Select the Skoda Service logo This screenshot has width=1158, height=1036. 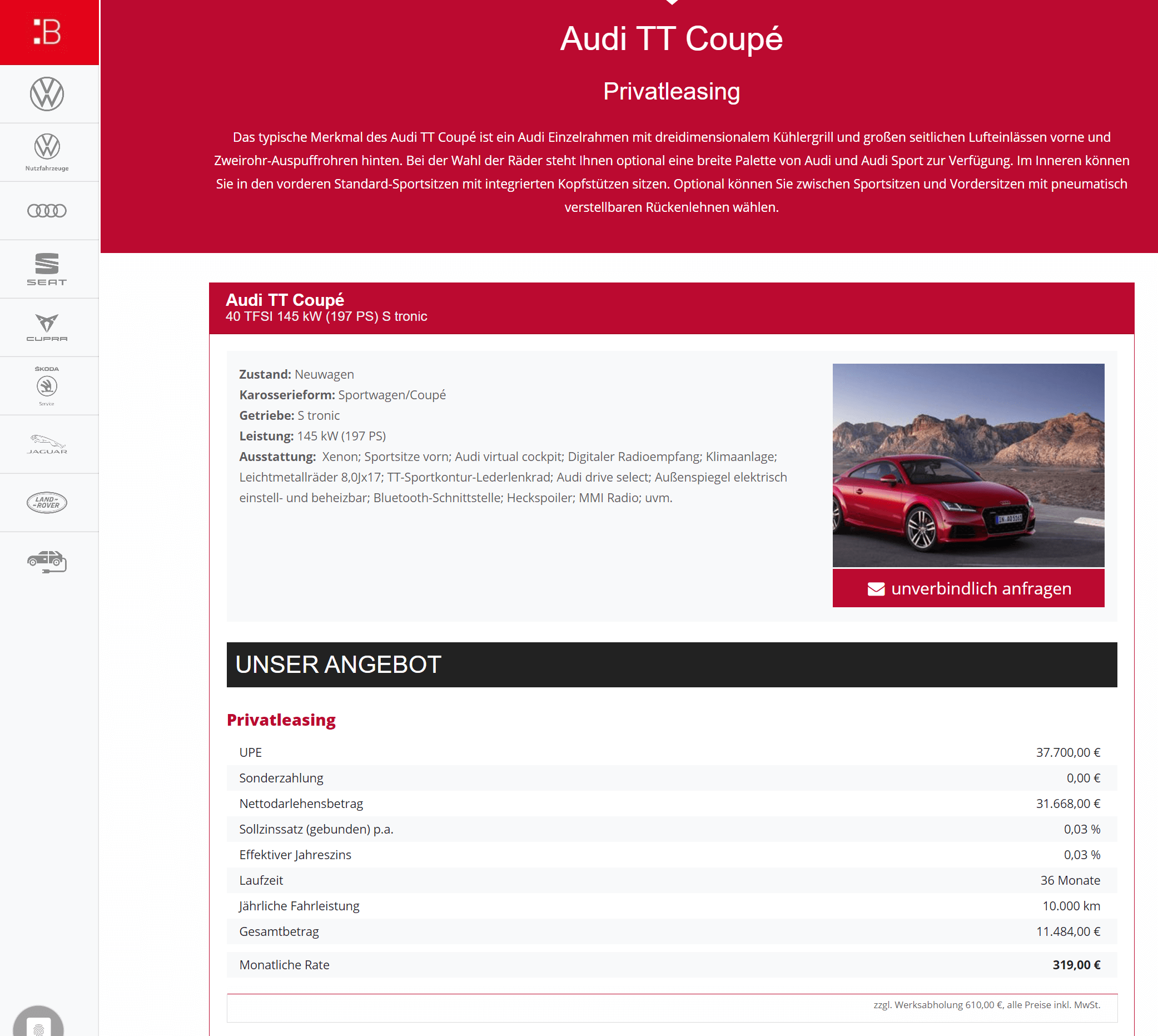point(47,386)
